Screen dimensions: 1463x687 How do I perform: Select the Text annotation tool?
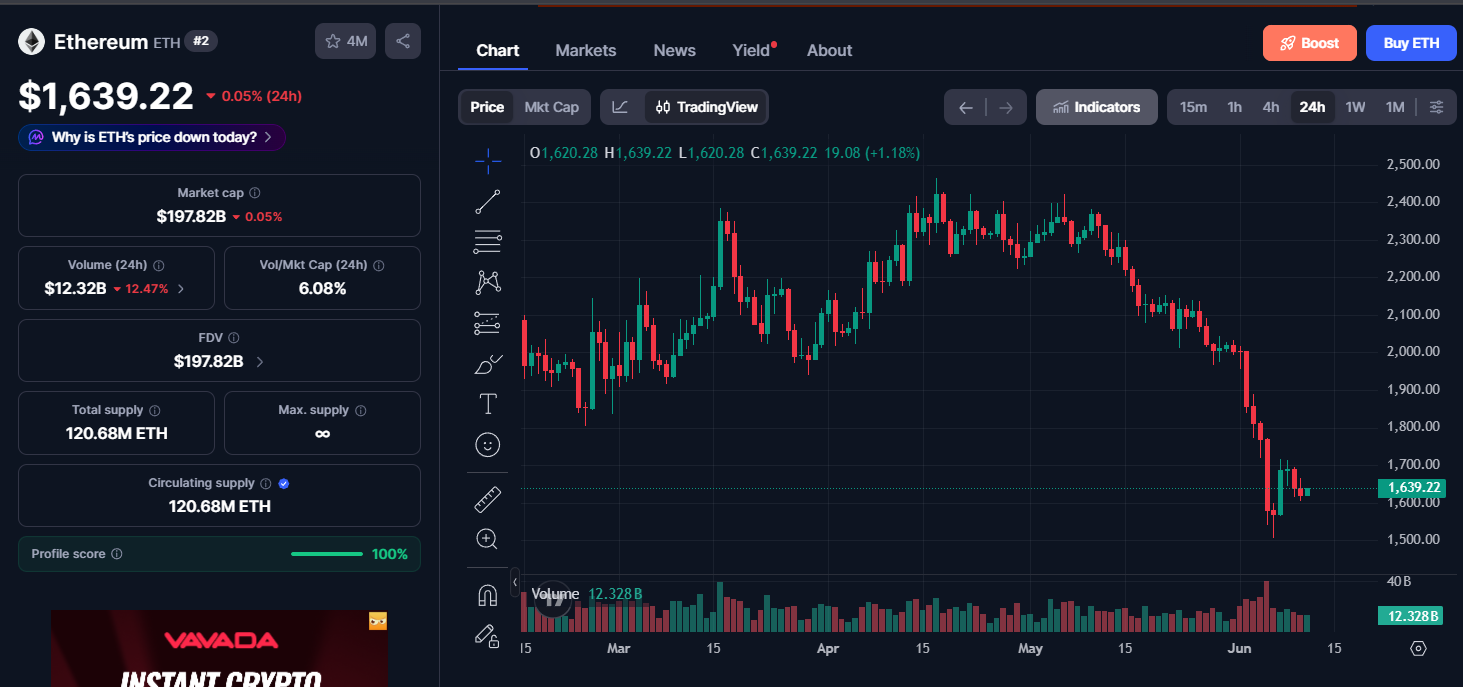(x=488, y=404)
